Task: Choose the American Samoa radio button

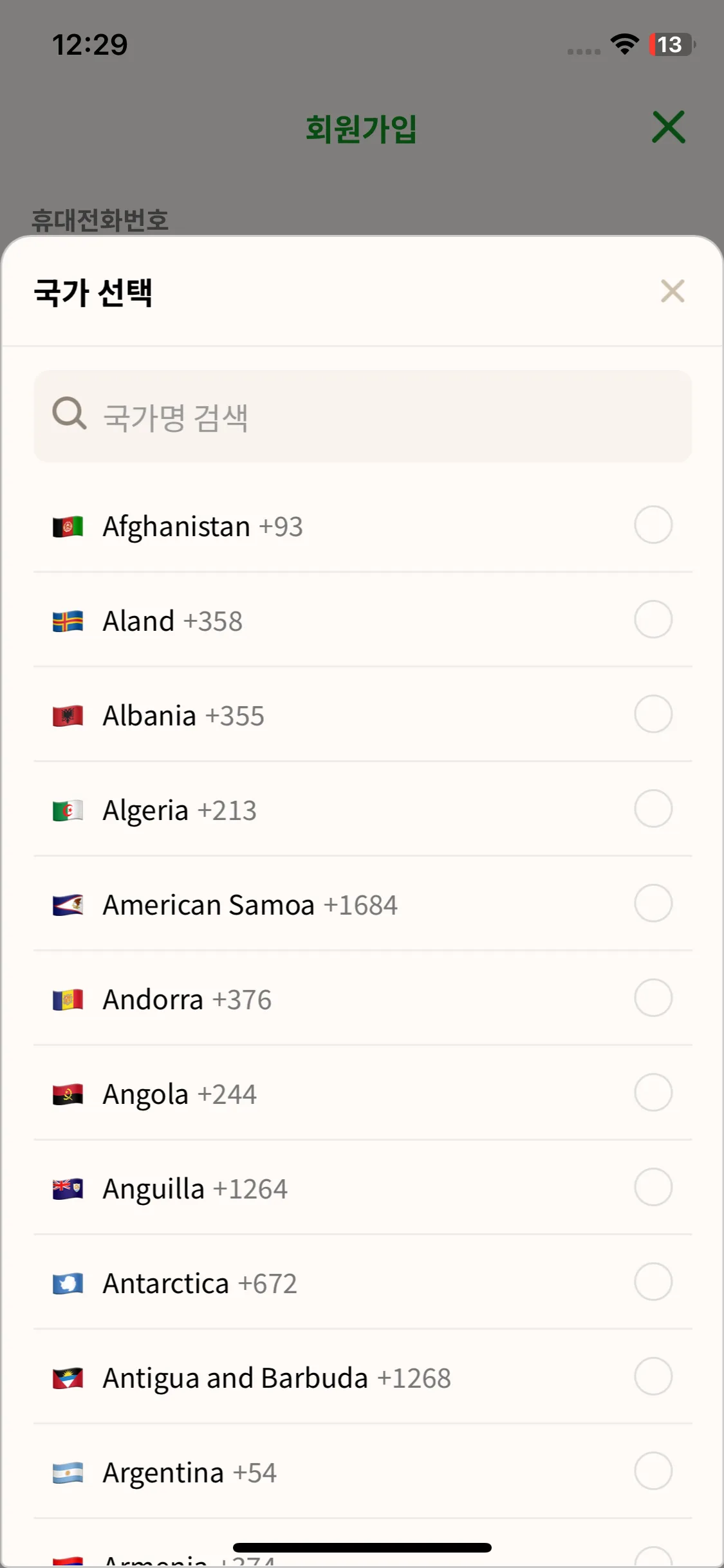Action: coord(653,904)
